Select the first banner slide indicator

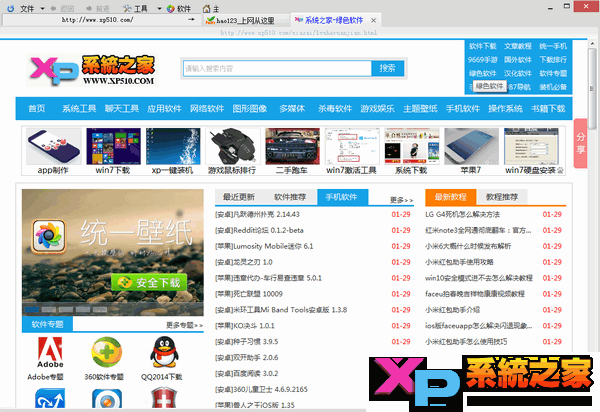32,309
